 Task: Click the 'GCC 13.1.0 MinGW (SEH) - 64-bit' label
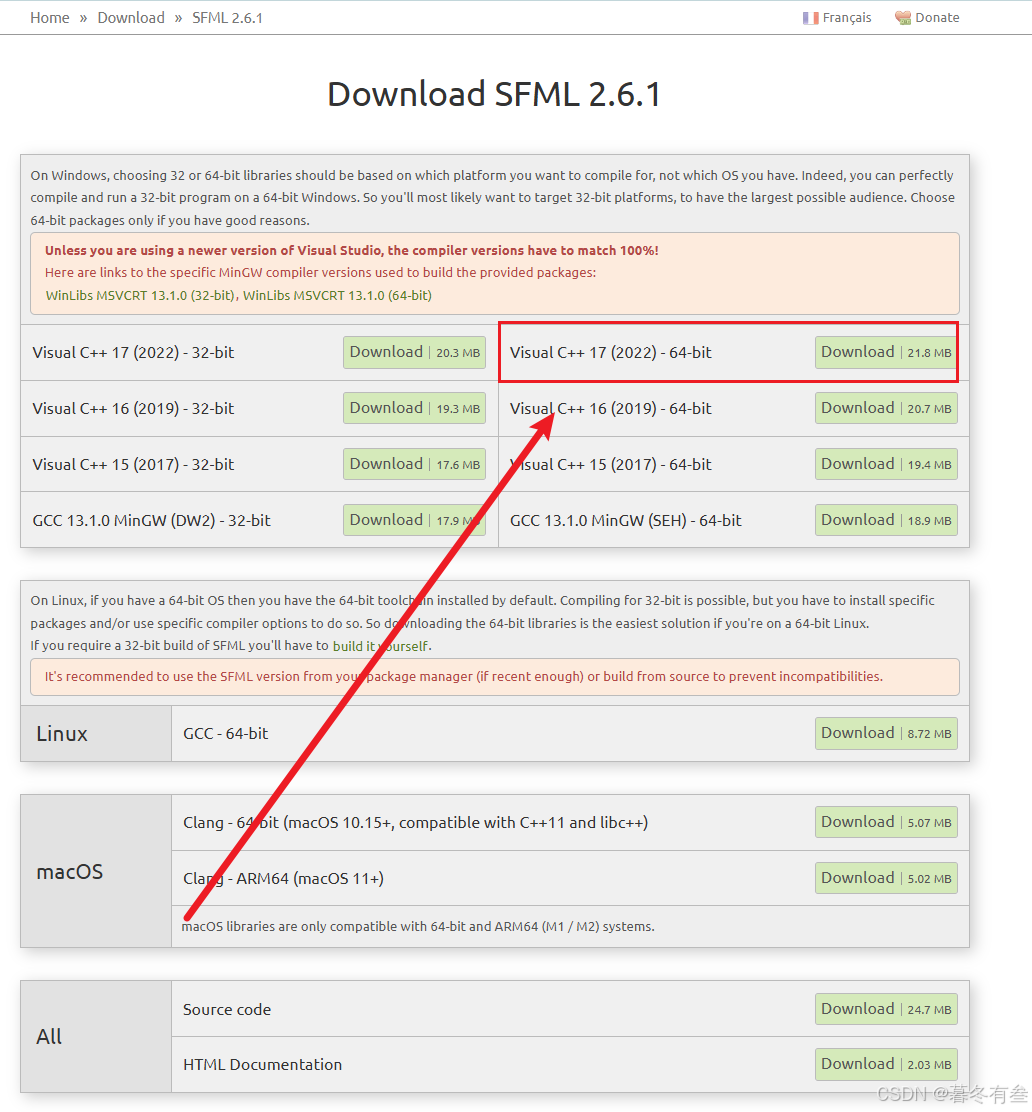[626, 521]
